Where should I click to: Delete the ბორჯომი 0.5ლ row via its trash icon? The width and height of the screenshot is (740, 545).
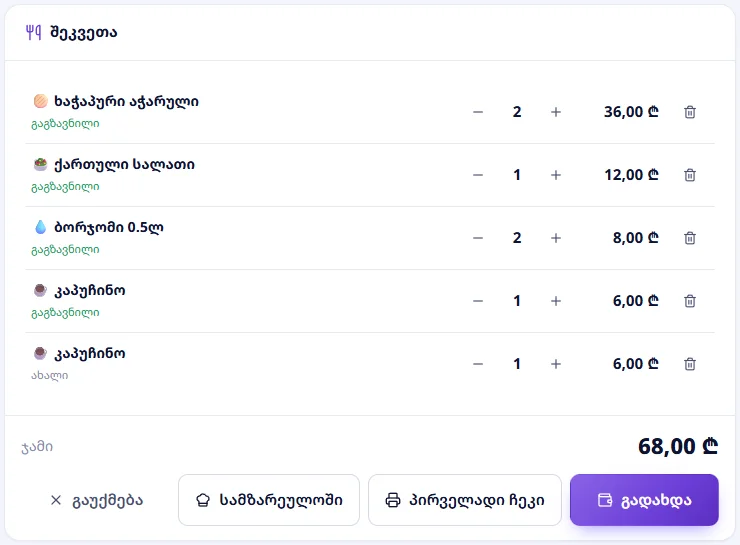(x=690, y=238)
